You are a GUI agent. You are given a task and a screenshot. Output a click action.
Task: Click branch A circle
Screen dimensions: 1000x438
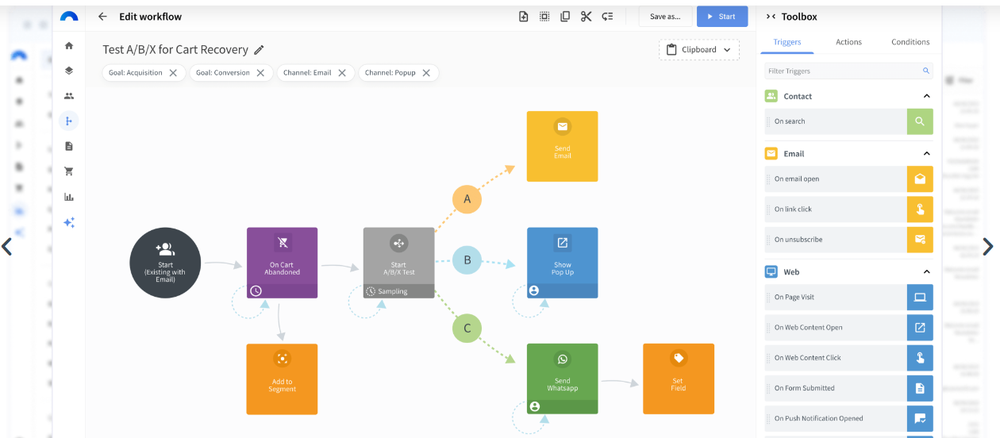(467, 200)
